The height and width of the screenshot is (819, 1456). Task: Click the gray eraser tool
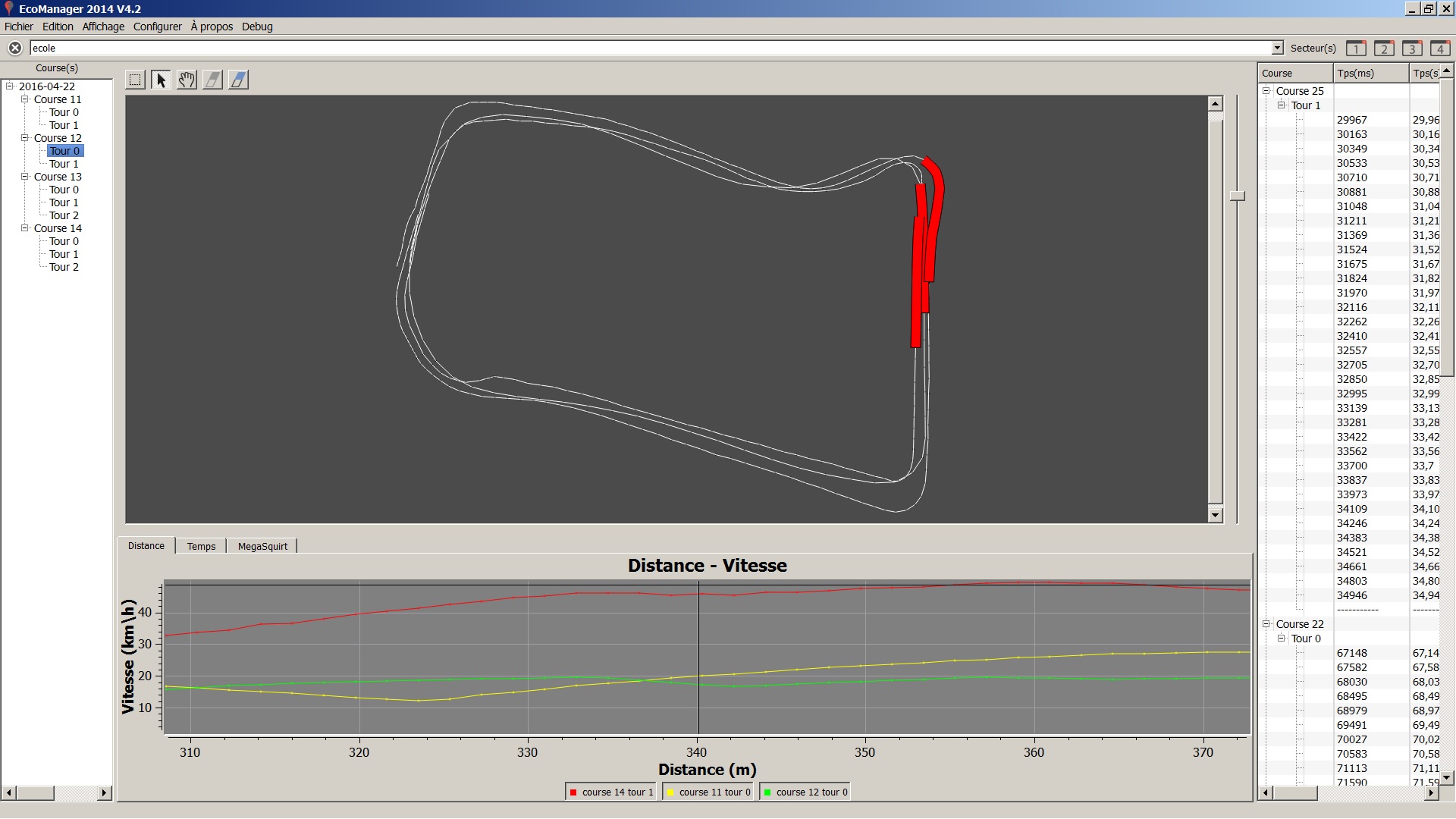point(212,80)
